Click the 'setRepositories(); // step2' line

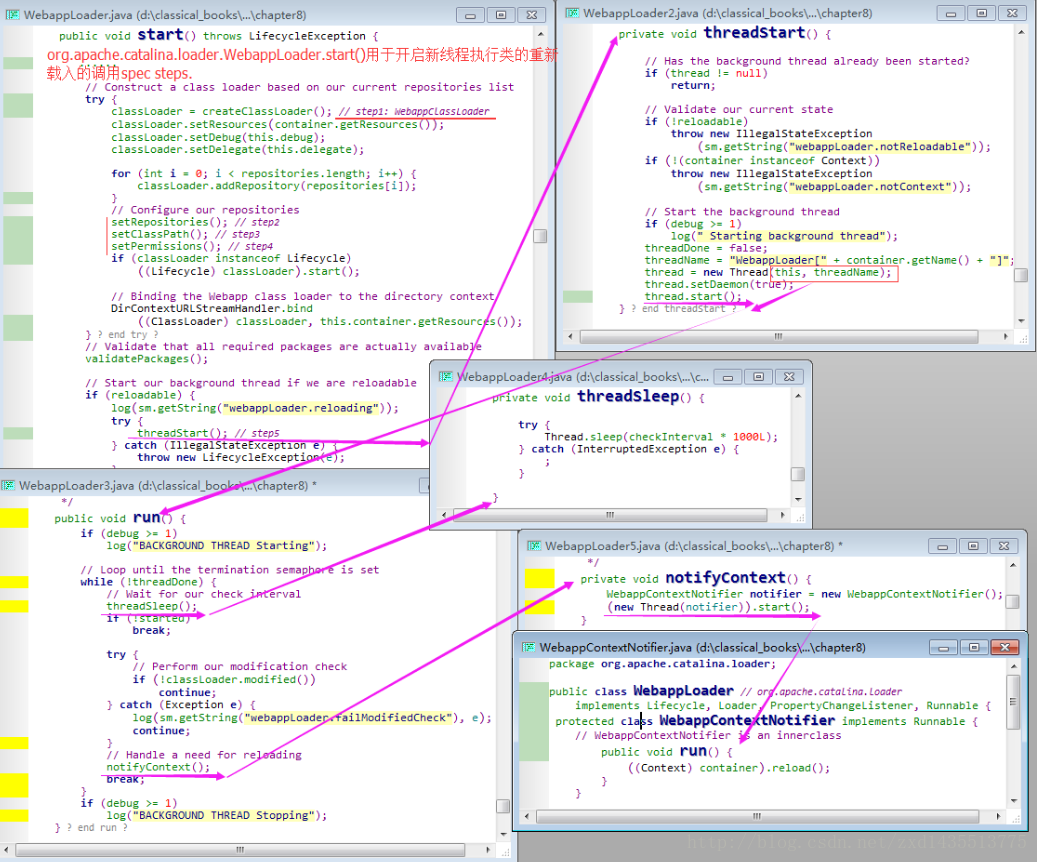(x=195, y=222)
